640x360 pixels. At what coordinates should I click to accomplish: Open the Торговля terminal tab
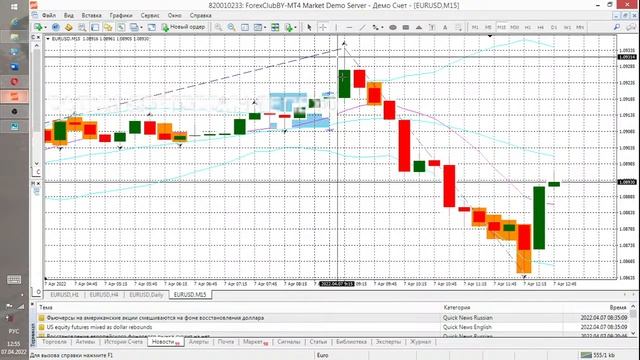coord(54,342)
